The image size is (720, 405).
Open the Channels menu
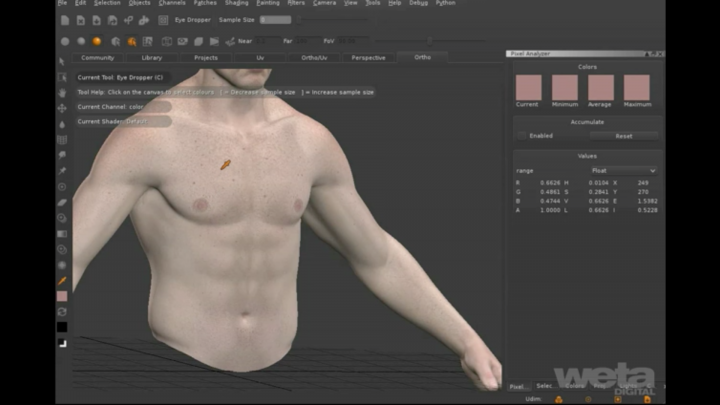coord(172,3)
